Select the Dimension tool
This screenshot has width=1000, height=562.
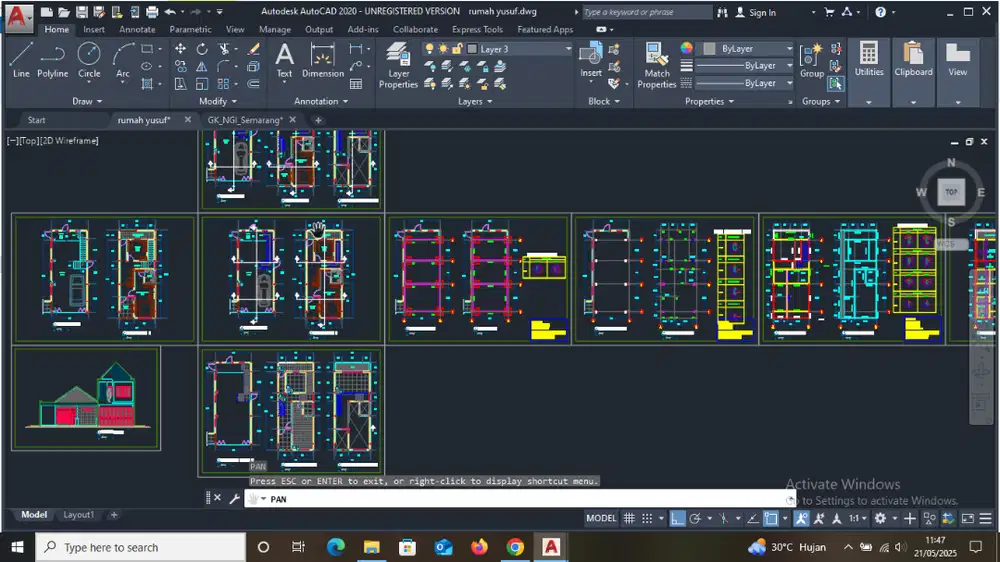(x=323, y=60)
